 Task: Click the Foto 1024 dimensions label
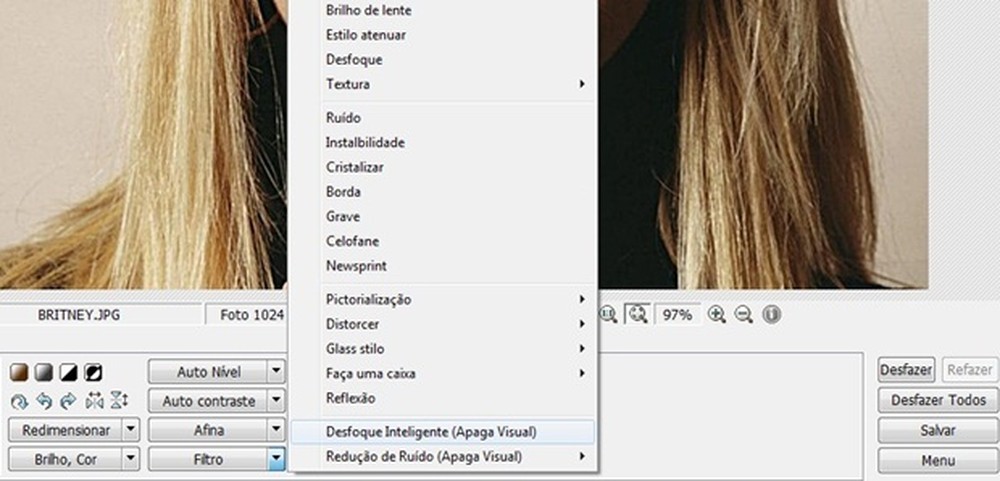click(x=252, y=315)
